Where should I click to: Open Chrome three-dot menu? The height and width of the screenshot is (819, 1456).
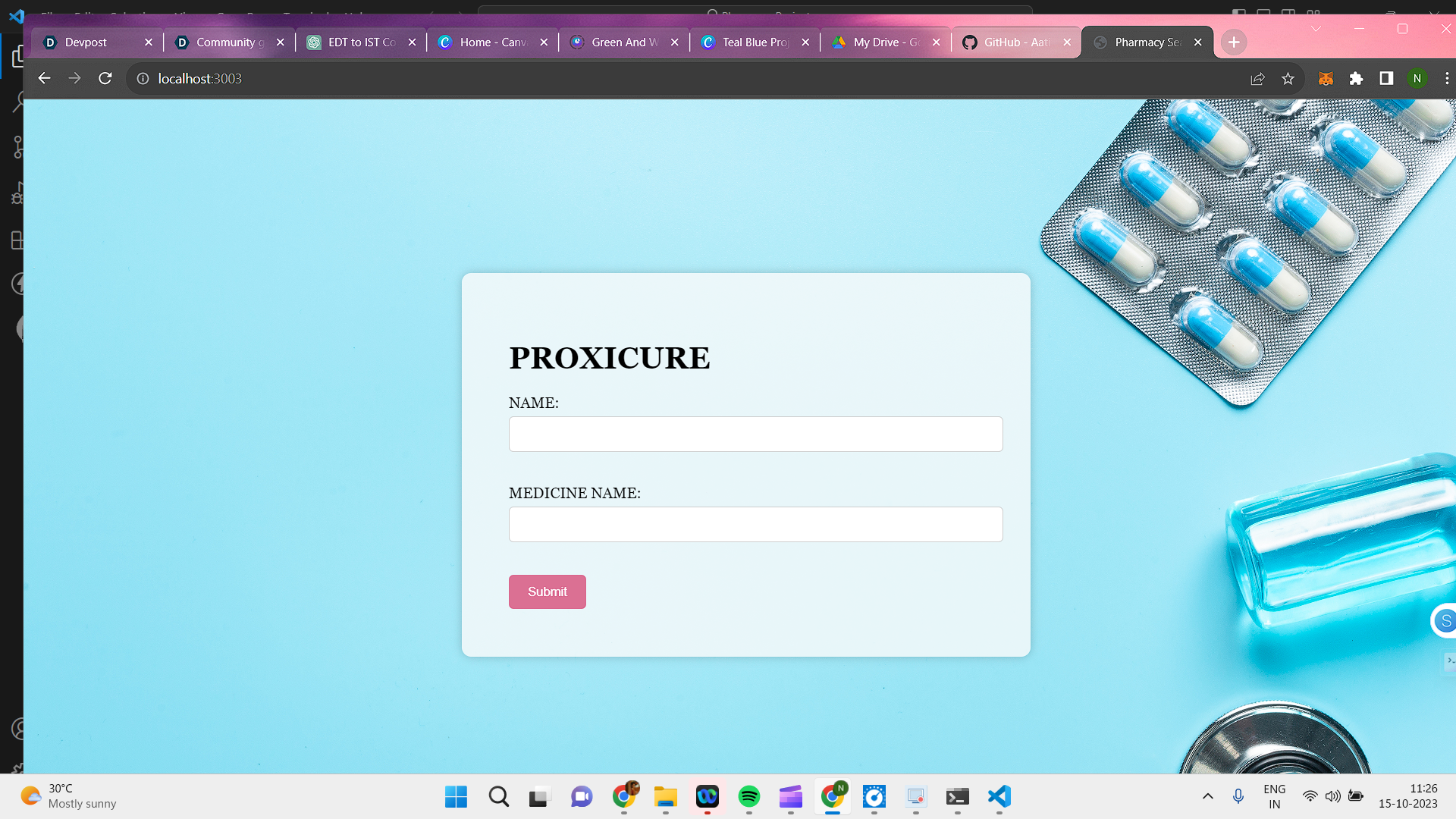pos(1447,78)
